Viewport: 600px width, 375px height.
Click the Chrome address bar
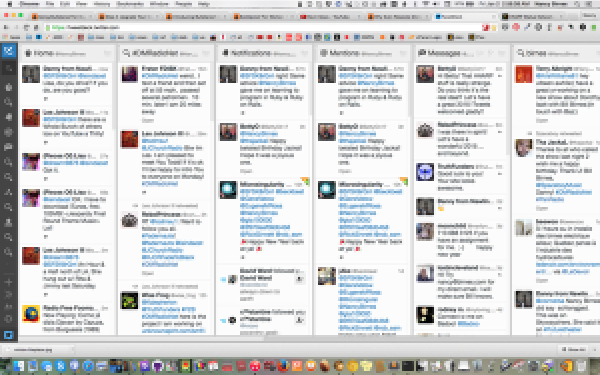(x=264, y=28)
